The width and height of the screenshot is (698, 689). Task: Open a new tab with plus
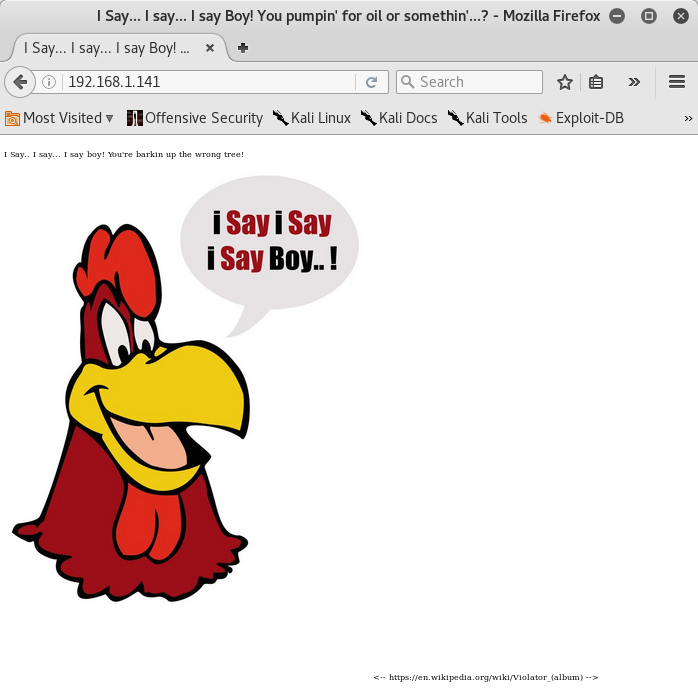tap(243, 48)
